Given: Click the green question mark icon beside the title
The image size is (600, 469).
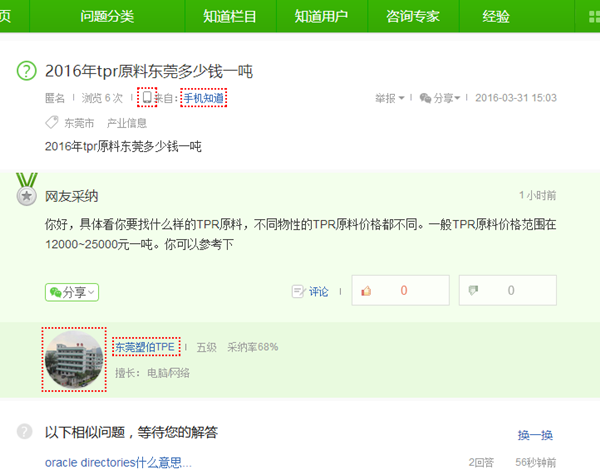Looking at the screenshot, I should tap(26, 71).
